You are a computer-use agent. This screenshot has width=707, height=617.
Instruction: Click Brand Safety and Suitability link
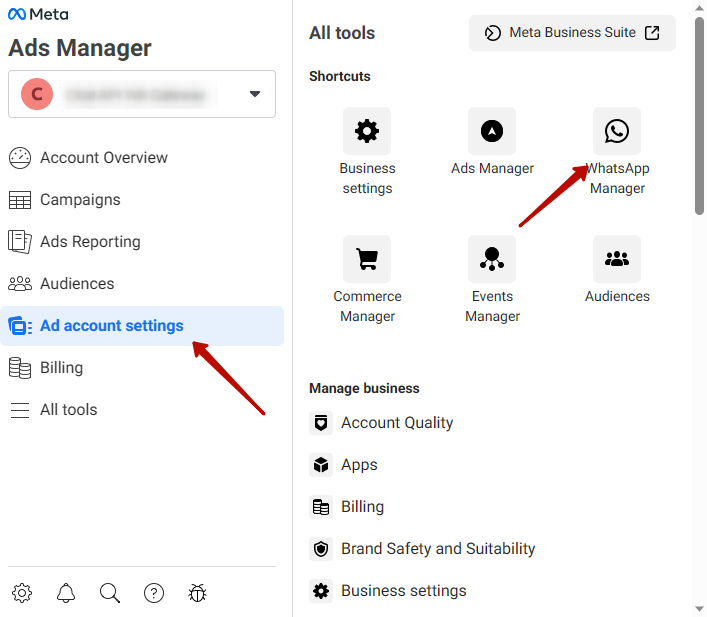pyautogui.click(x=438, y=548)
